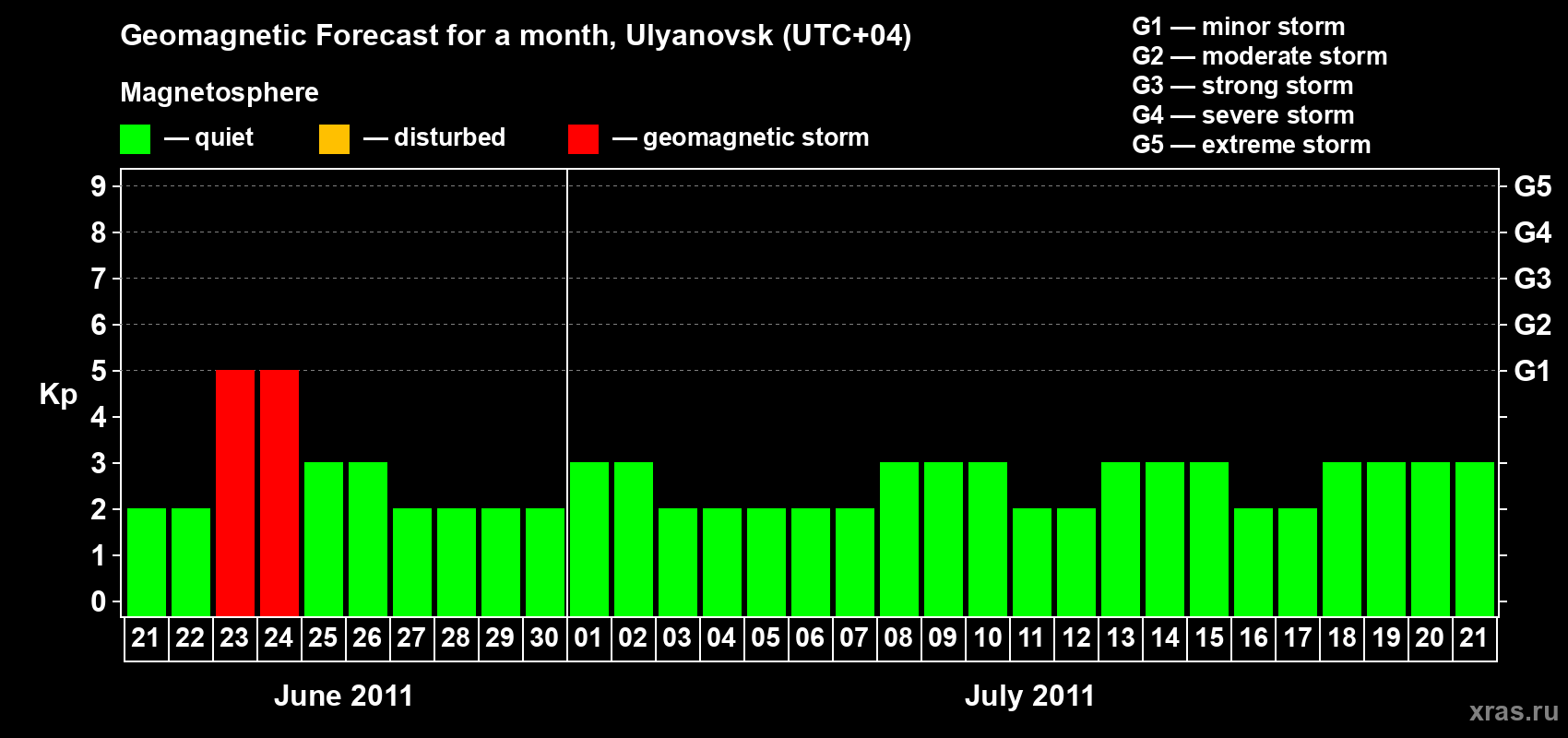
Task: Click the Kp value 0 axis label
Action: 99,601
